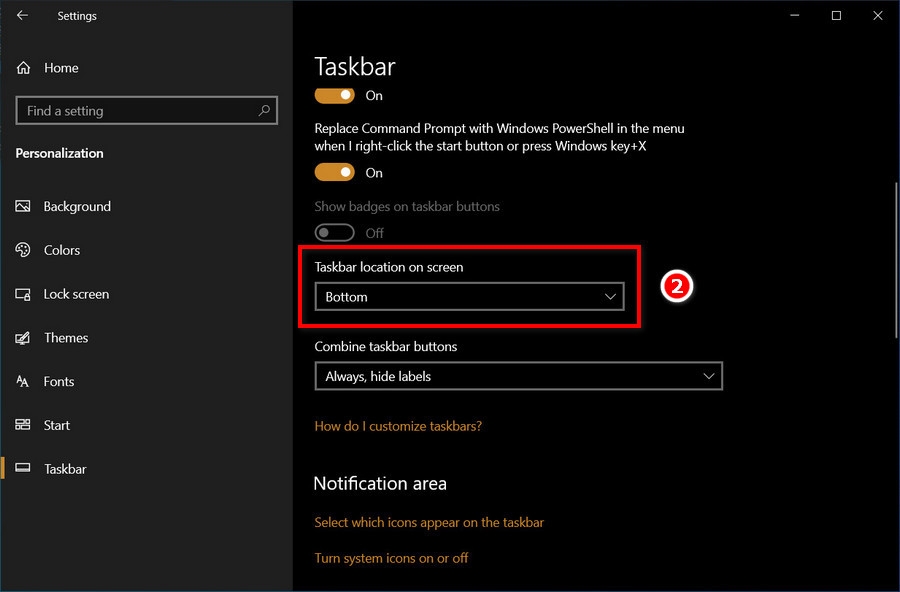Open the Fonts settings icon
The width and height of the screenshot is (900, 592).
(24, 381)
